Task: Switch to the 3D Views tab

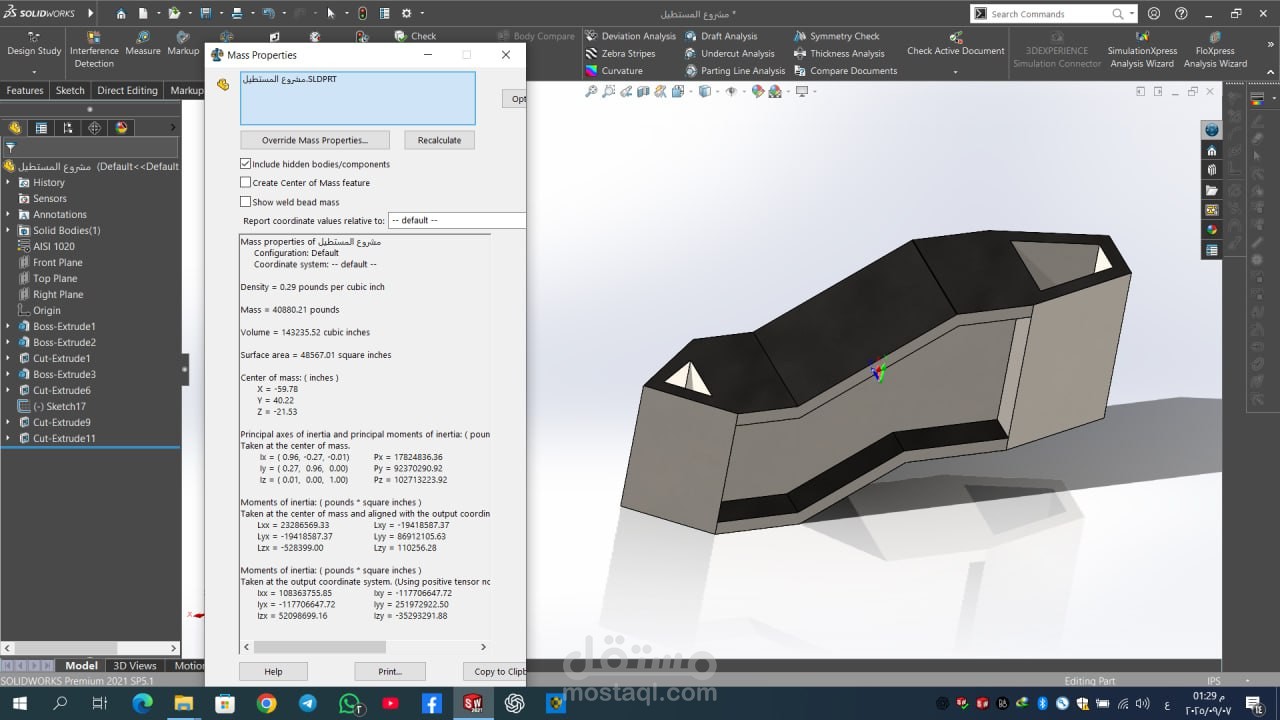Action: [x=135, y=666]
